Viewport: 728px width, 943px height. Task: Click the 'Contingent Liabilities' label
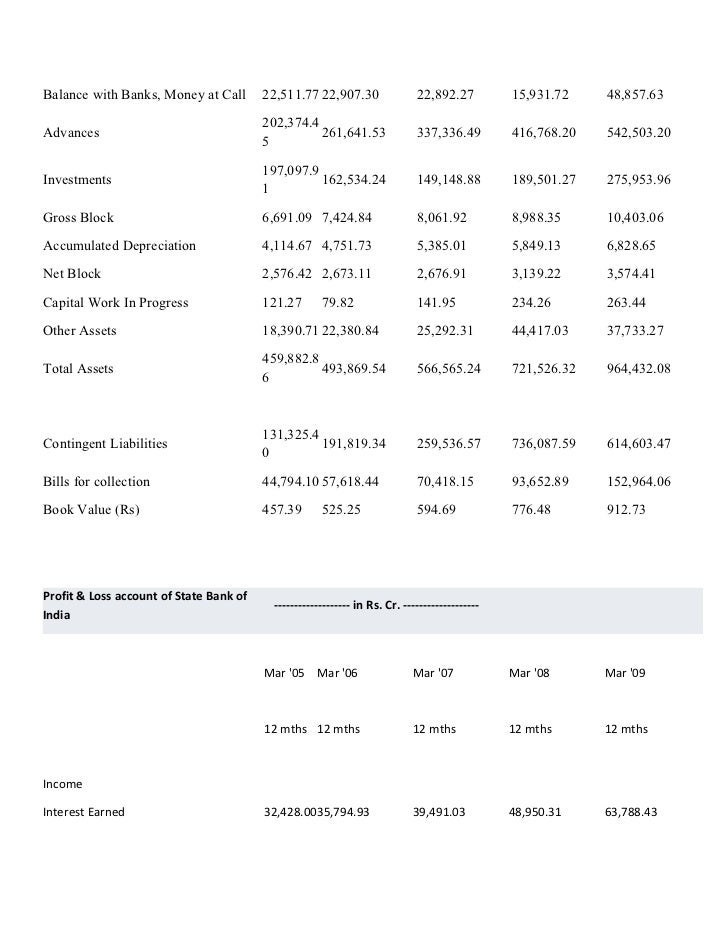coord(105,443)
